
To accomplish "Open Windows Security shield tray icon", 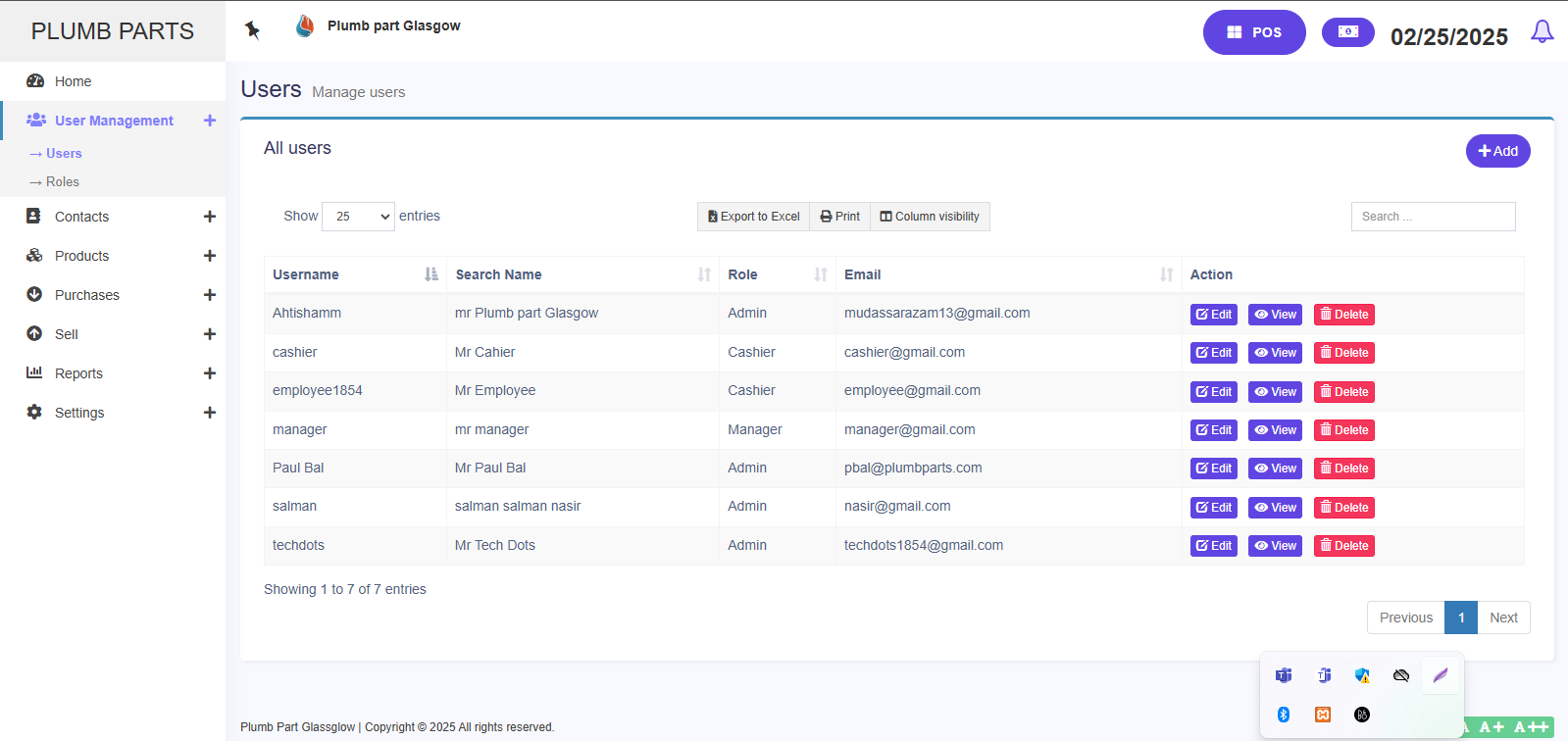I will pos(1362,675).
